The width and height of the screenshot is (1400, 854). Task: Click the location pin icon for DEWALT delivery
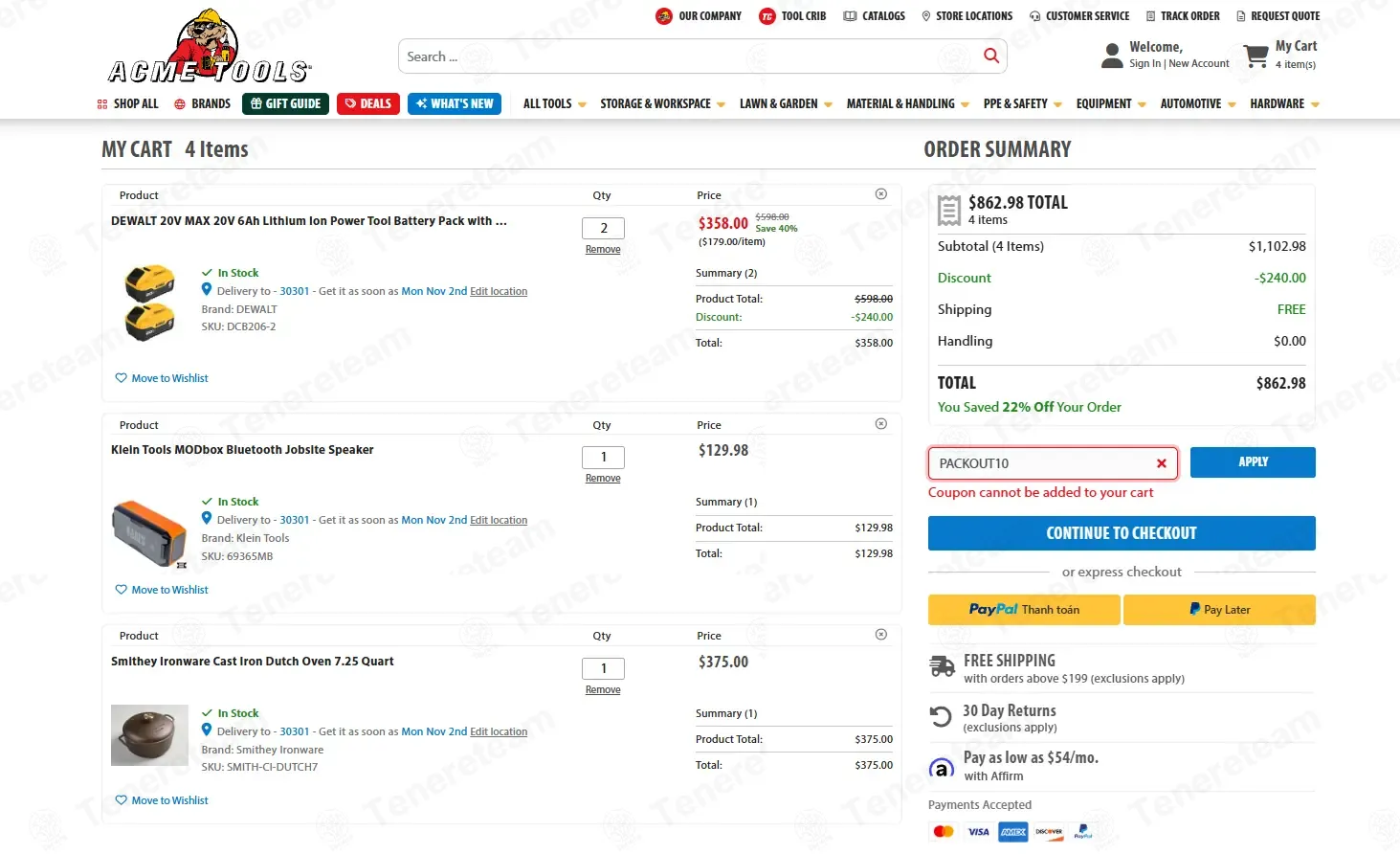coord(207,289)
